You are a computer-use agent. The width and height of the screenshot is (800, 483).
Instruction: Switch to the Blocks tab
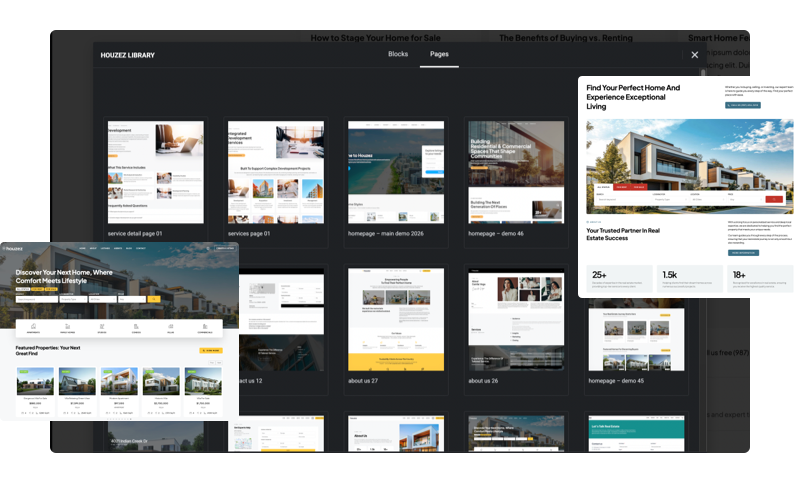[398, 54]
